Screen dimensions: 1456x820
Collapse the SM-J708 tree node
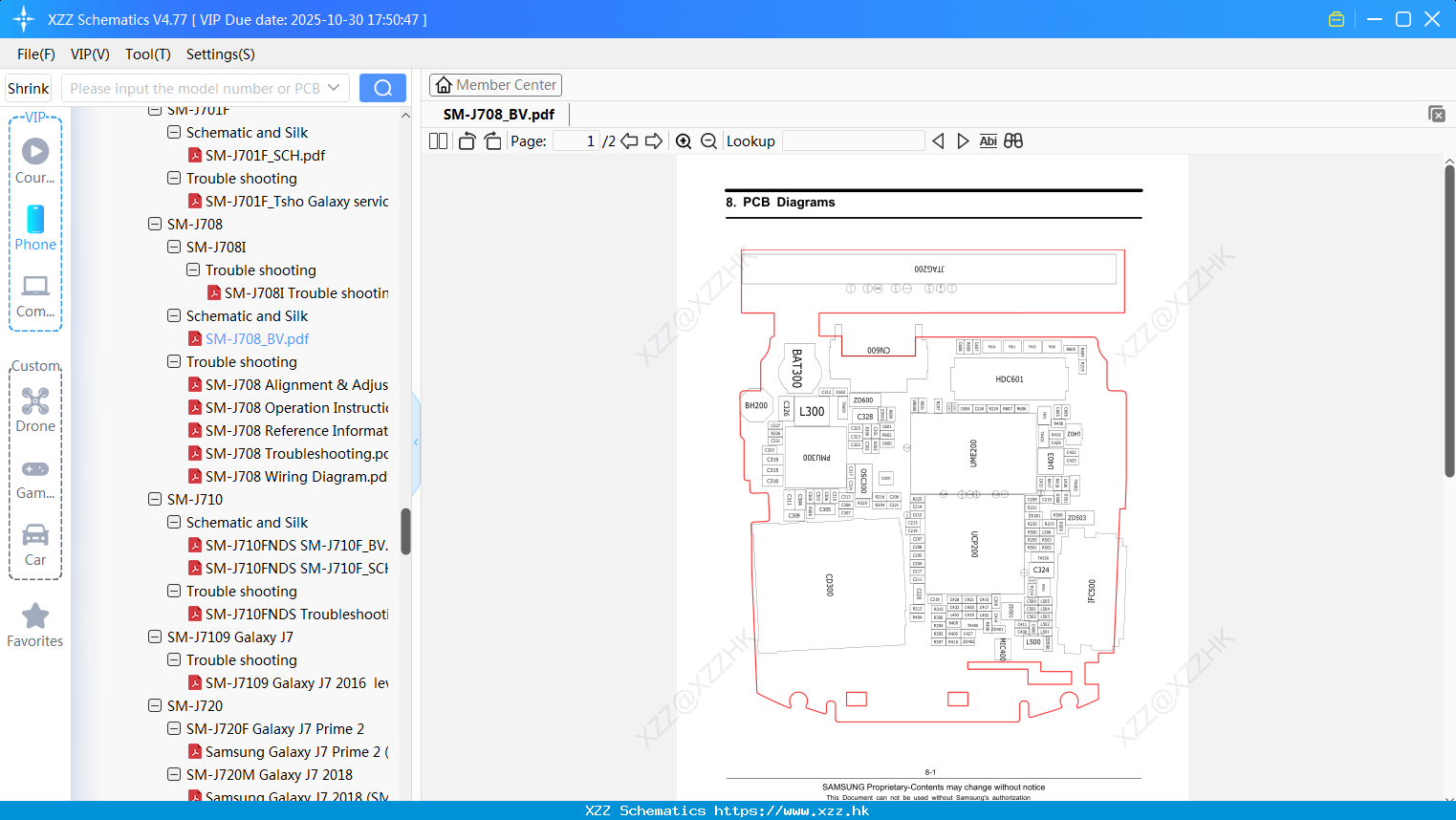(x=155, y=224)
